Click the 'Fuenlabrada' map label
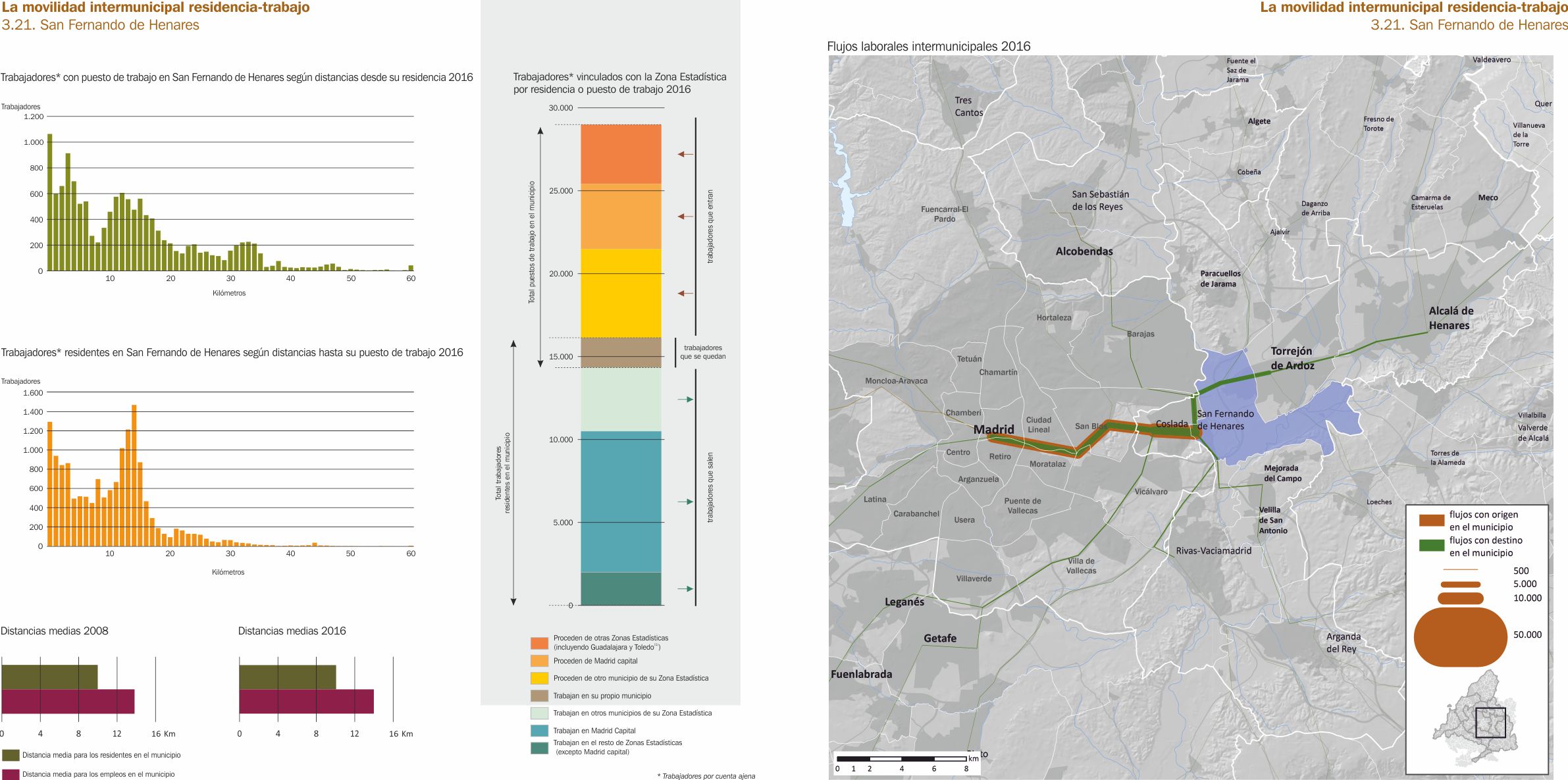Image resolution: width=1568 pixels, height=780 pixels. (861, 674)
